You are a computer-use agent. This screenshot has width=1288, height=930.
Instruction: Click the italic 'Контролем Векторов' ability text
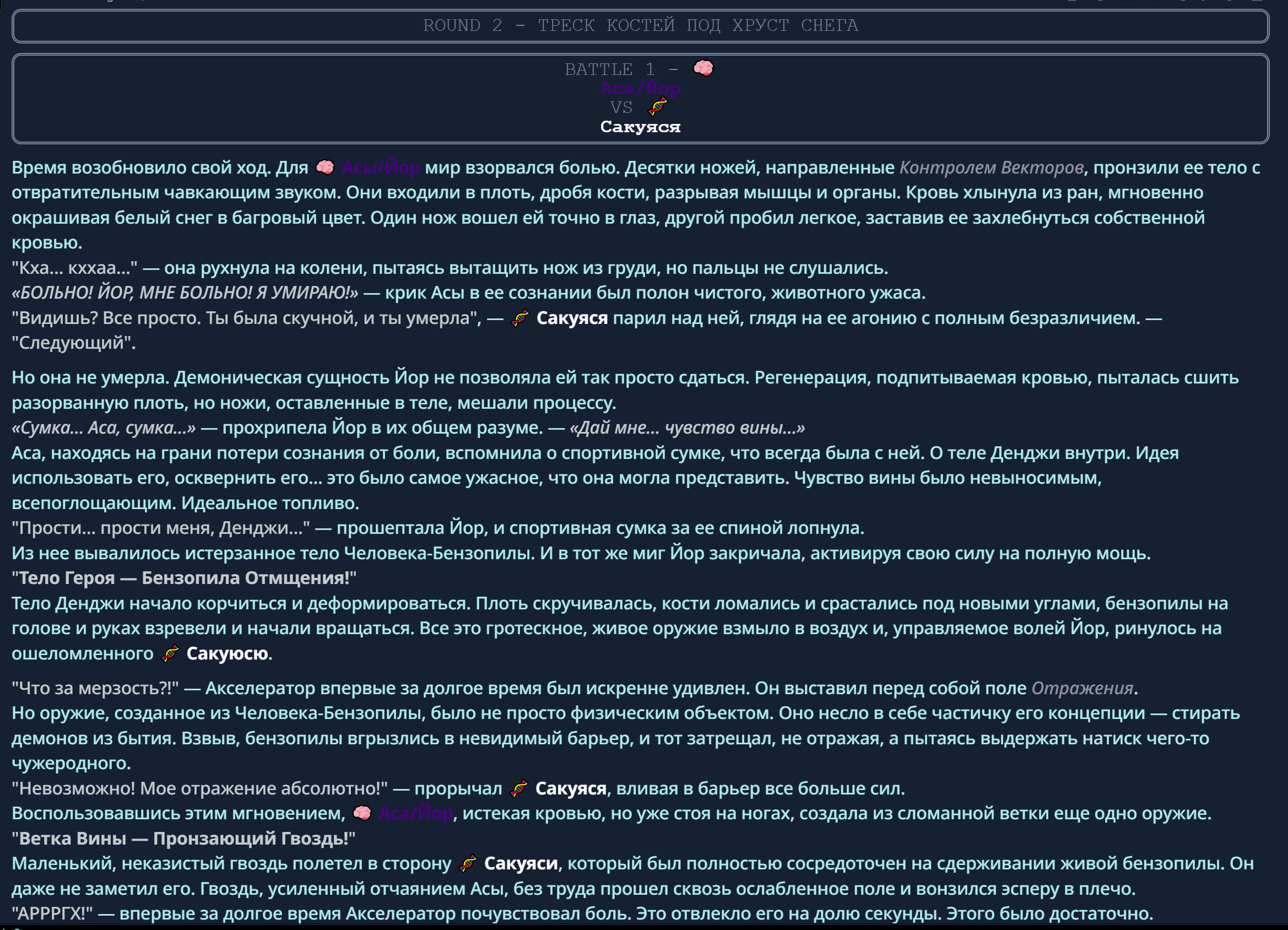pyautogui.click(x=991, y=167)
